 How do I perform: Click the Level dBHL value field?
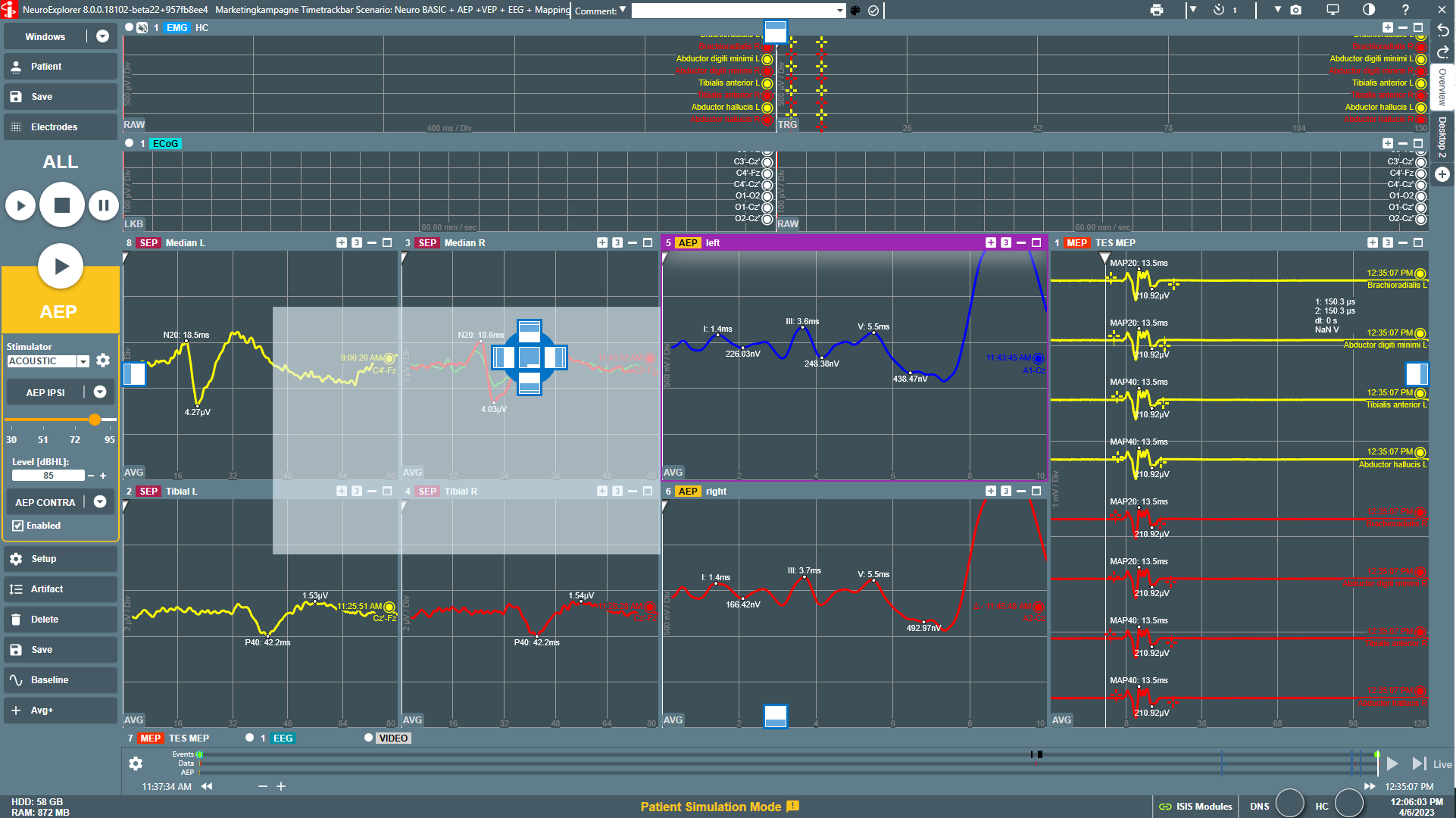[48, 476]
